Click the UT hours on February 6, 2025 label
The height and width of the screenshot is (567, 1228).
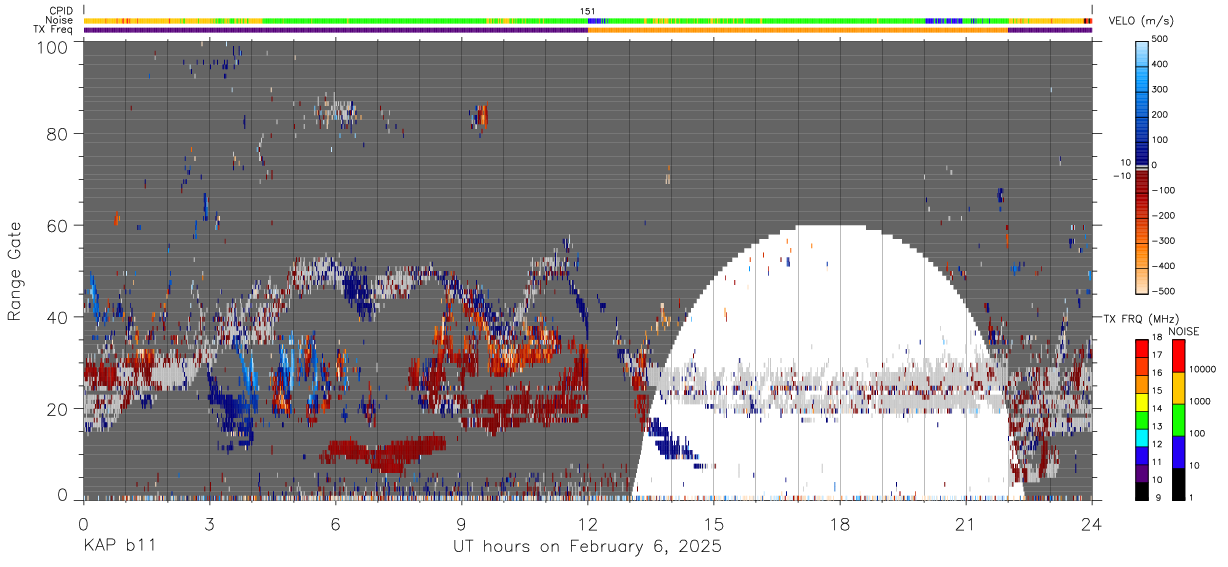(x=587, y=547)
